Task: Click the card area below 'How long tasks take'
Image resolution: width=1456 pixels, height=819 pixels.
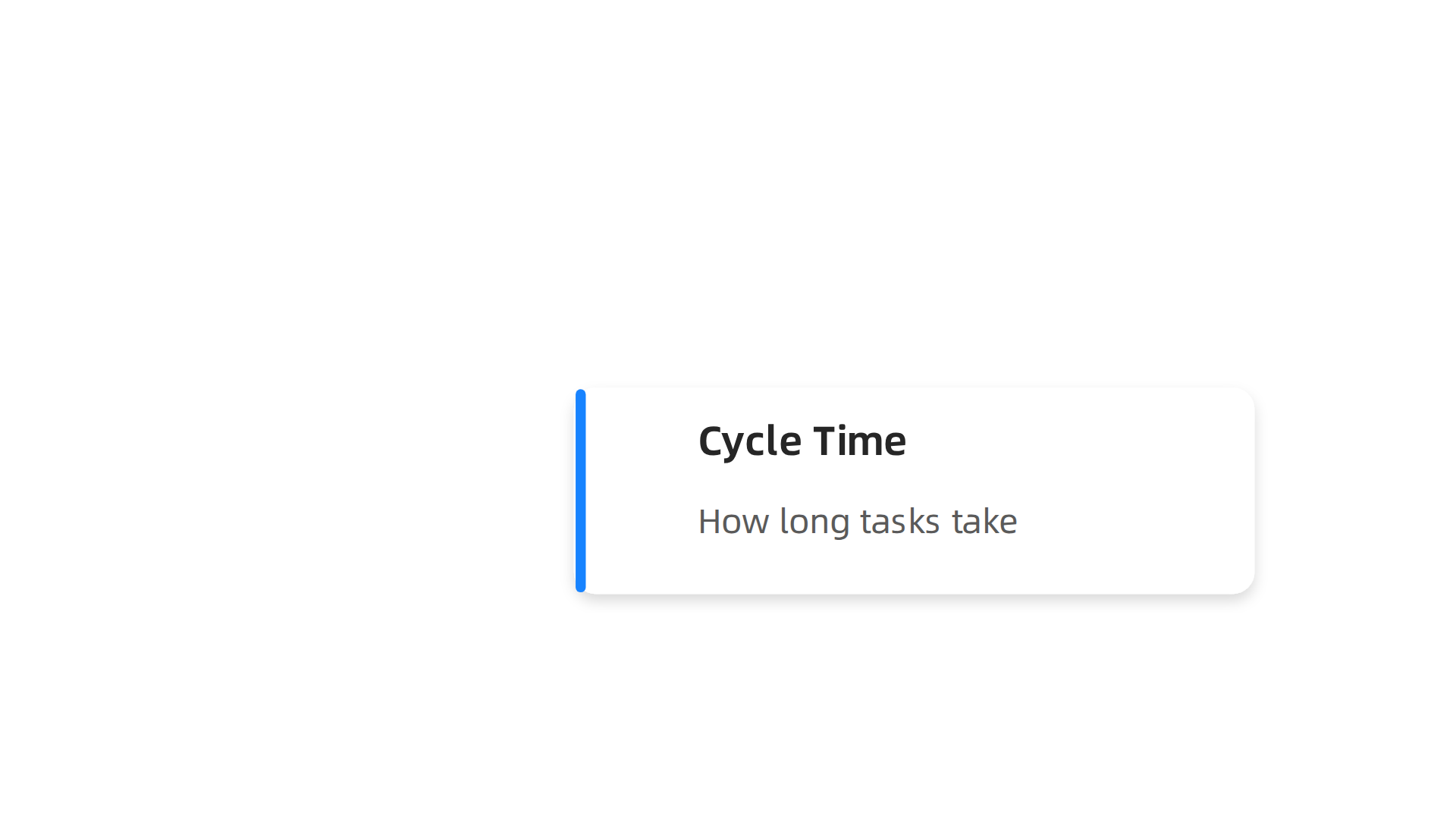Action: (x=858, y=567)
